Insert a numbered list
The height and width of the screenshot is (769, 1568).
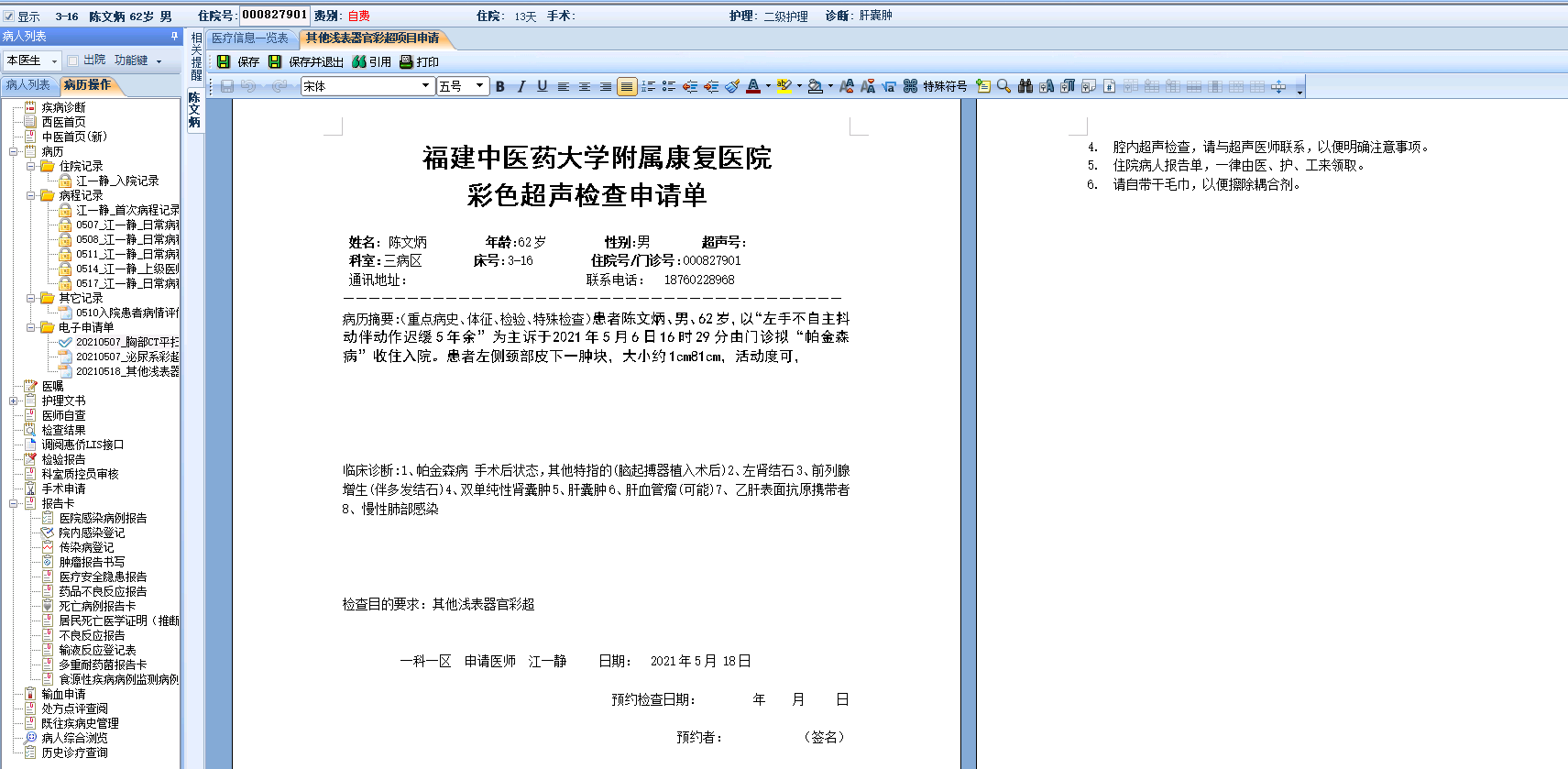click(648, 86)
